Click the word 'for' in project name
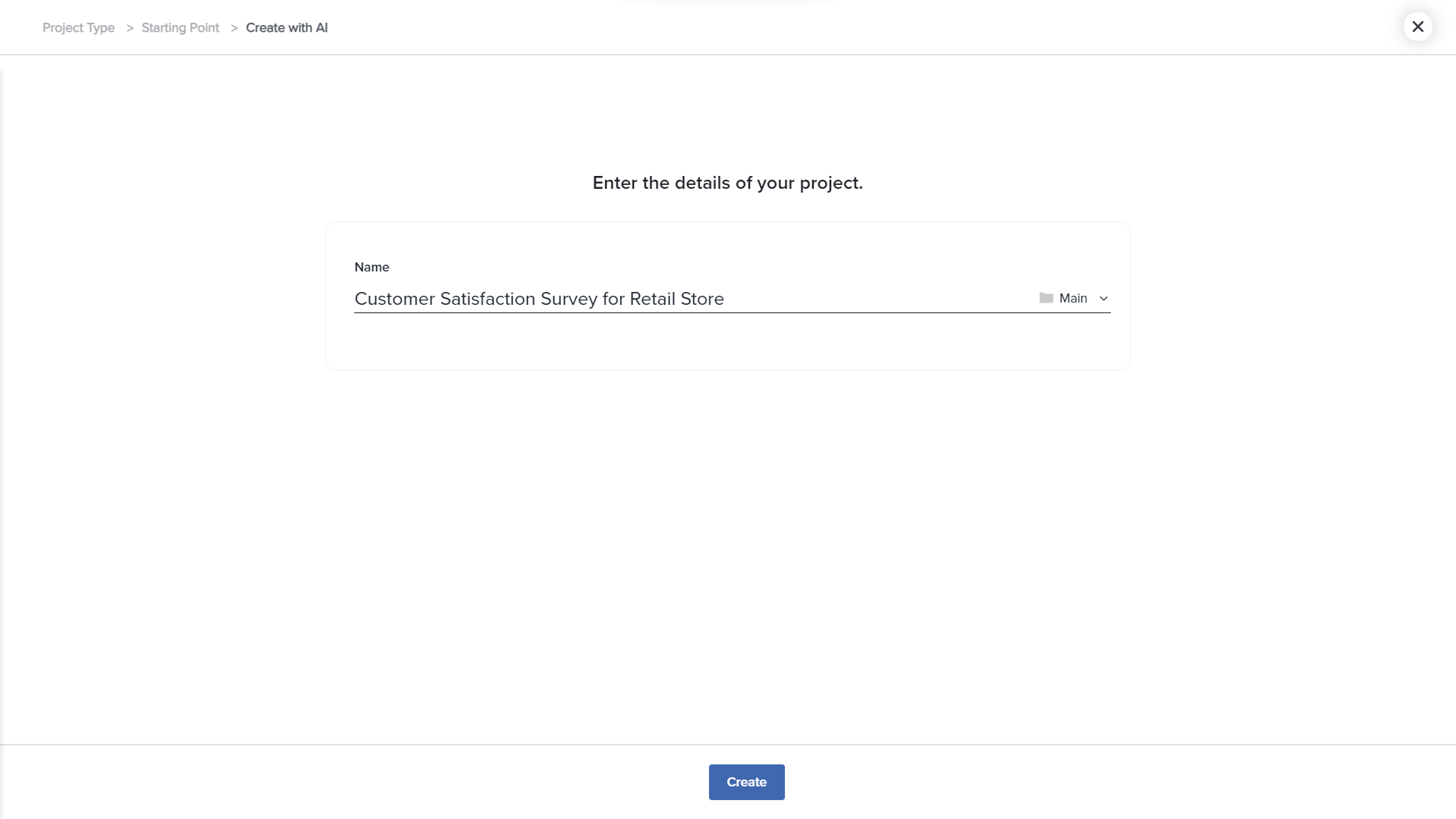The width and height of the screenshot is (1456, 819). click(613, 299)
